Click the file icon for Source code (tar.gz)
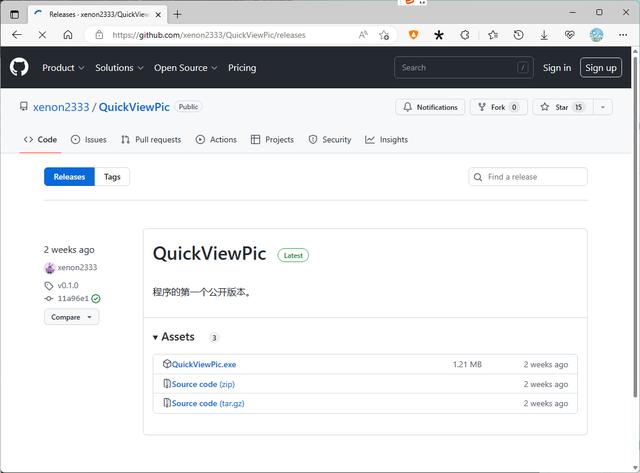Viewport: 640px width, 473px height. (167, 403)
